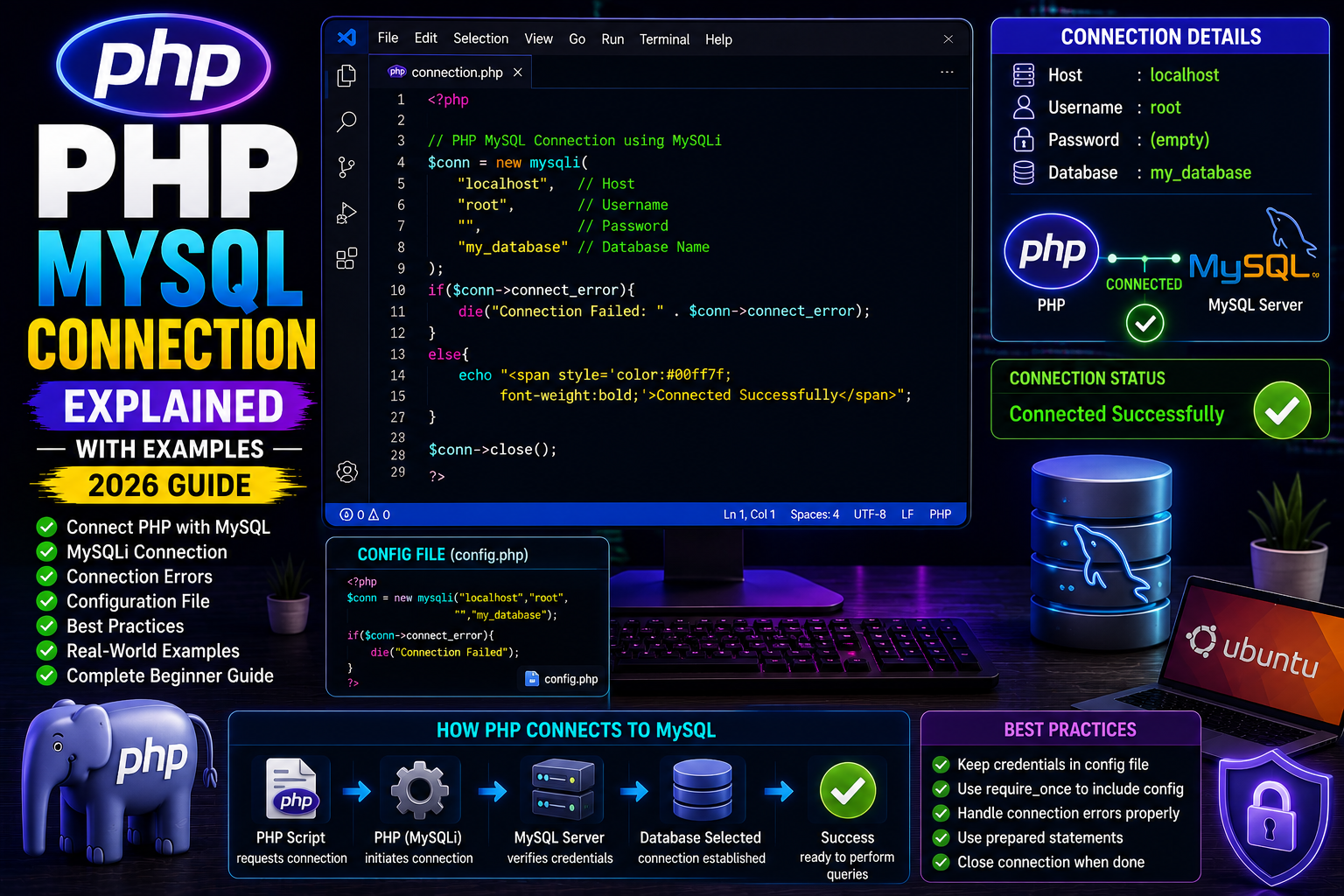Click checkmark beside Real-World Examples

46,651
